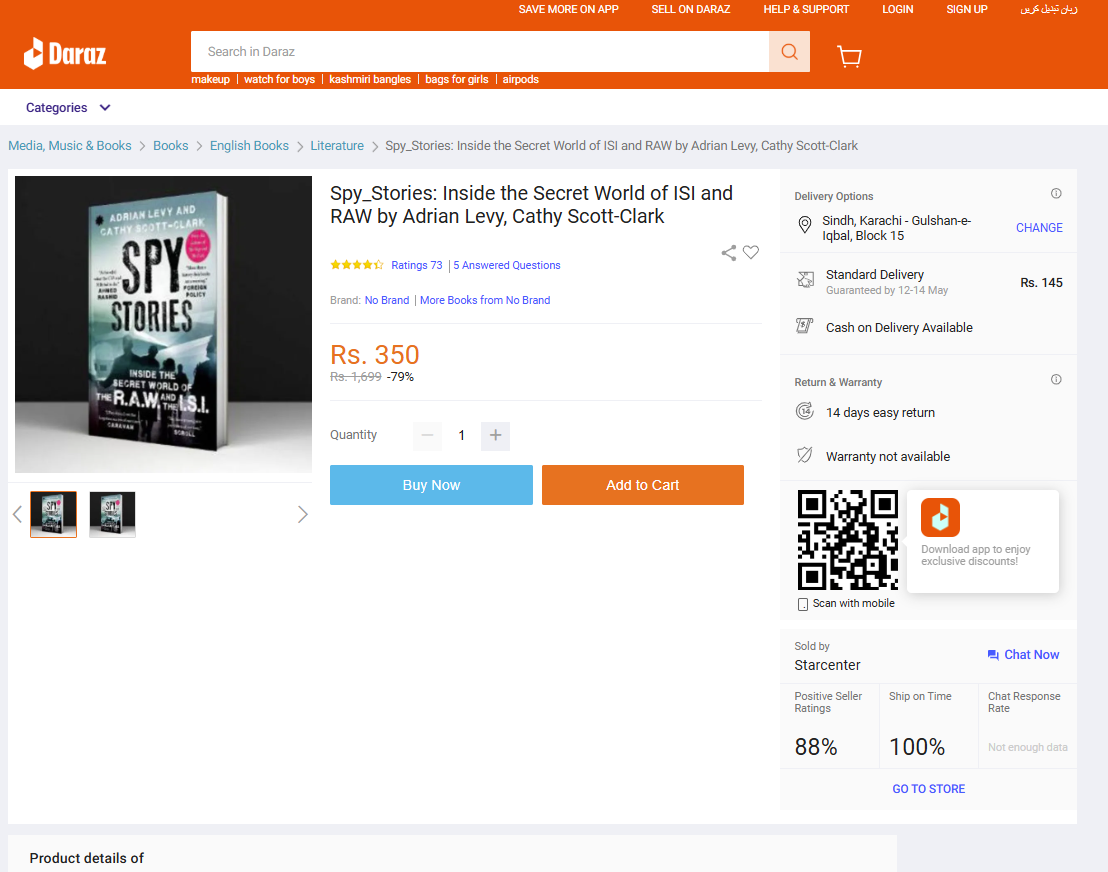Click watch for boys suggestion
This screenshot has height=872, width=1108.
pos(280,79)
